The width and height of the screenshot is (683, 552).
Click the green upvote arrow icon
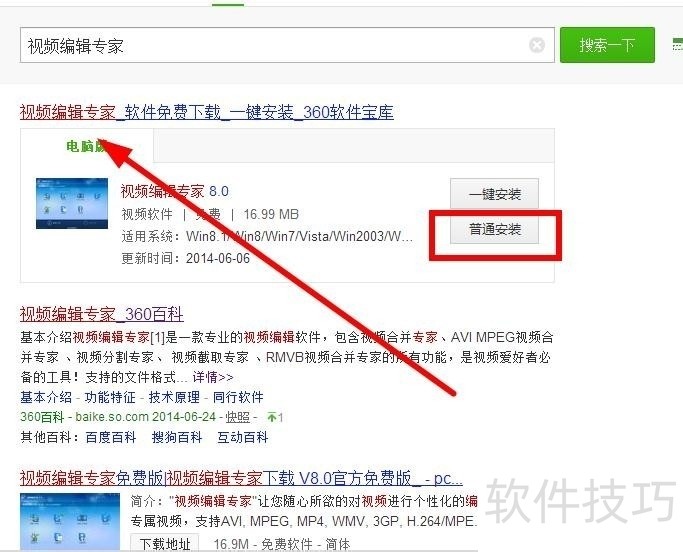coord(272,417)
